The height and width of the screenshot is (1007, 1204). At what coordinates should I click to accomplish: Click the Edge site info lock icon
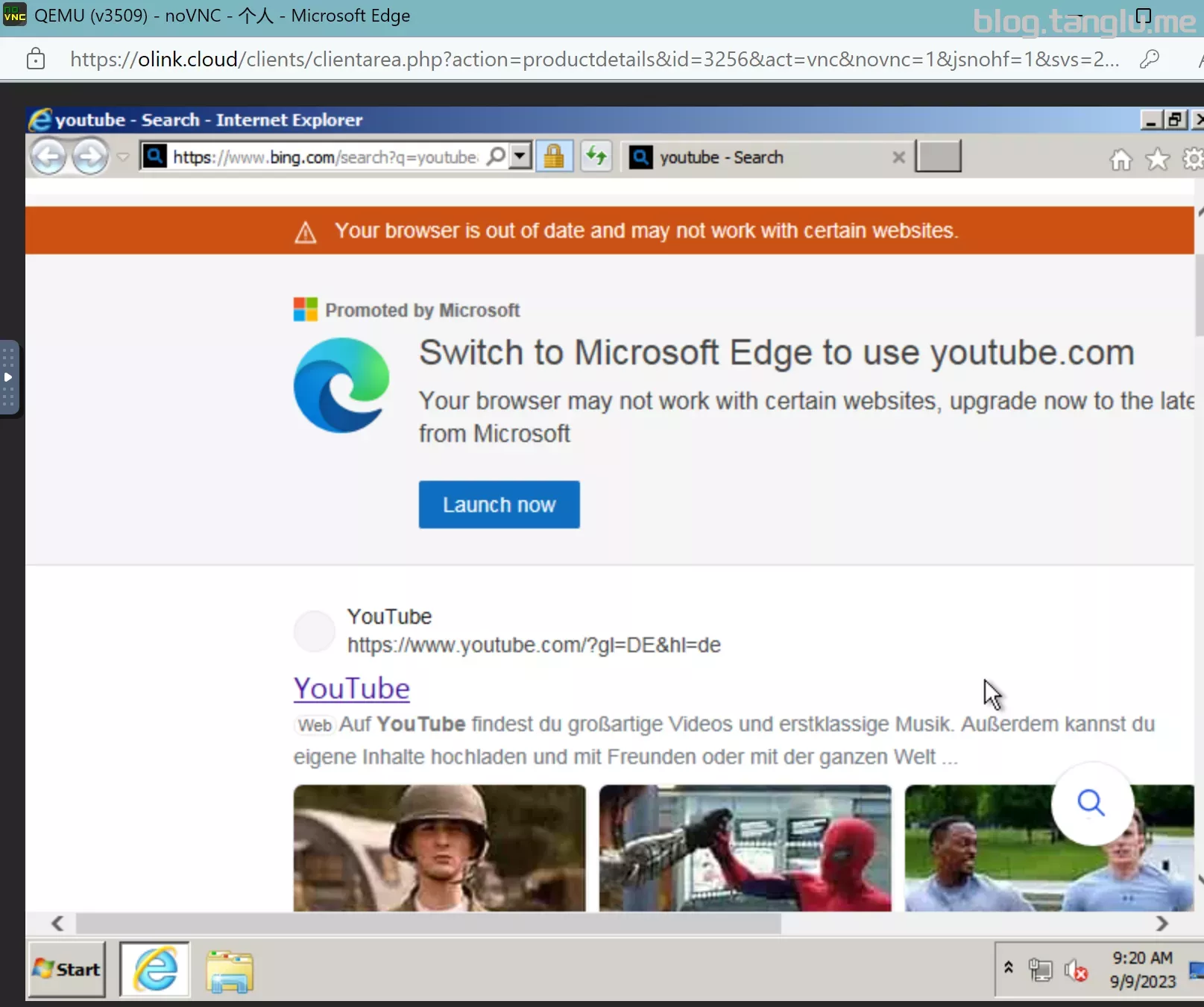tap(36, 59)
